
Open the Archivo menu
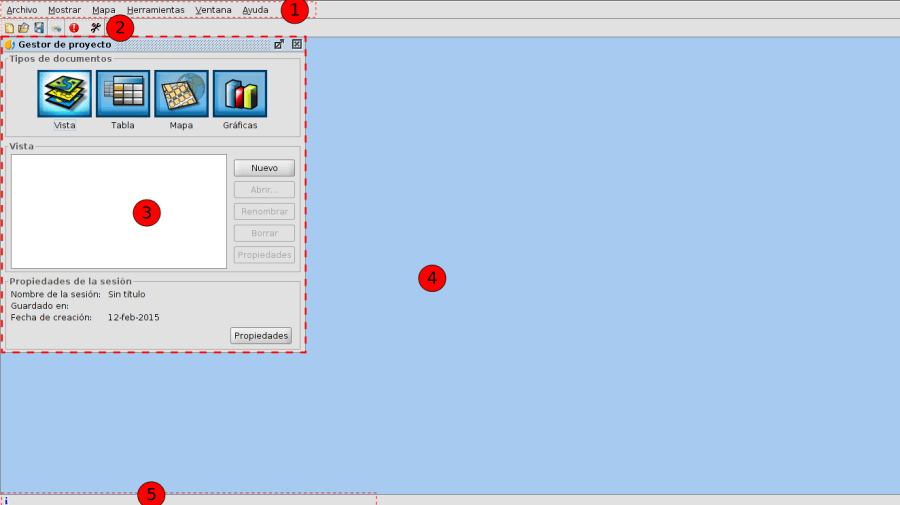tap(21, 10)
